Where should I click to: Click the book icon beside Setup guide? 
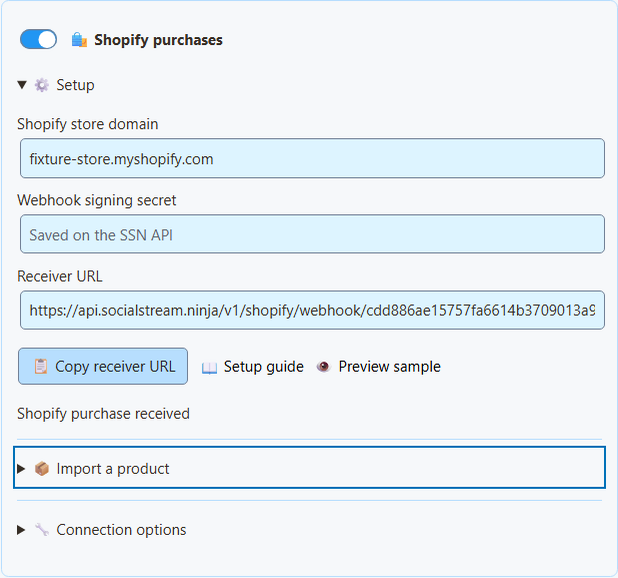209,368
